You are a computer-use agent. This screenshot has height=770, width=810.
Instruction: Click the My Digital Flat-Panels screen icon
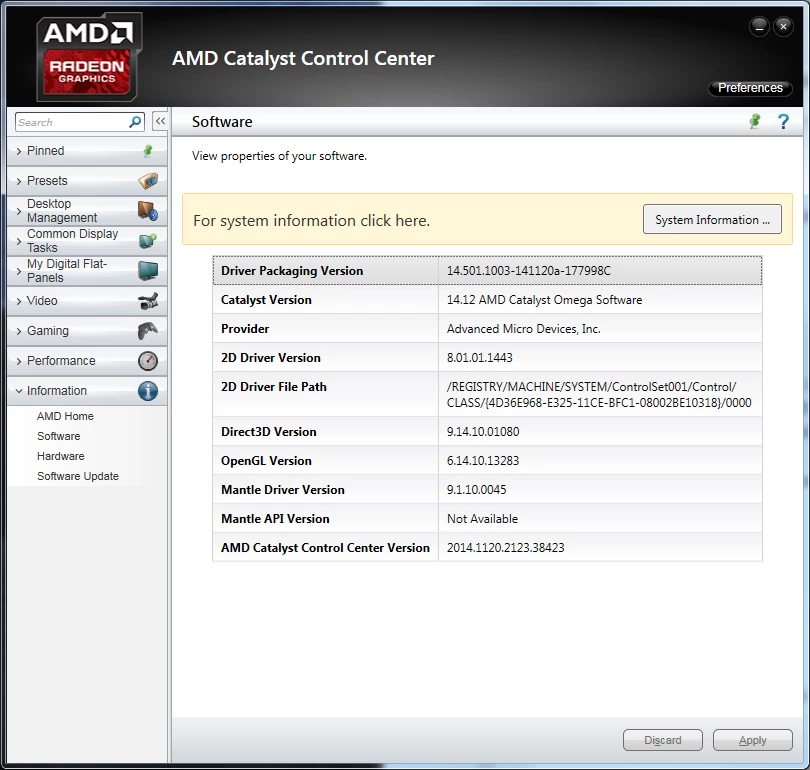[x=148, y=271]
